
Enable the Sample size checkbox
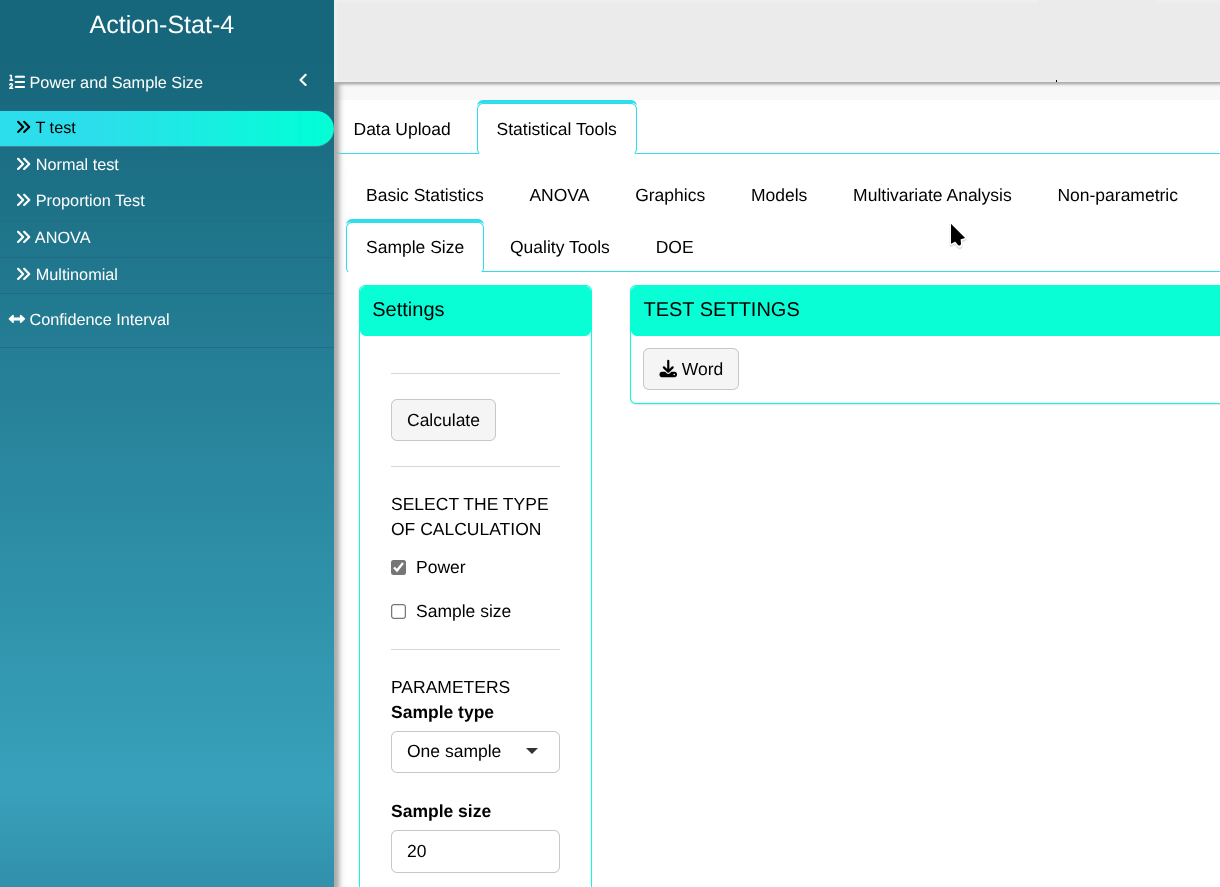pyautogui.click(x=398, y=612)
